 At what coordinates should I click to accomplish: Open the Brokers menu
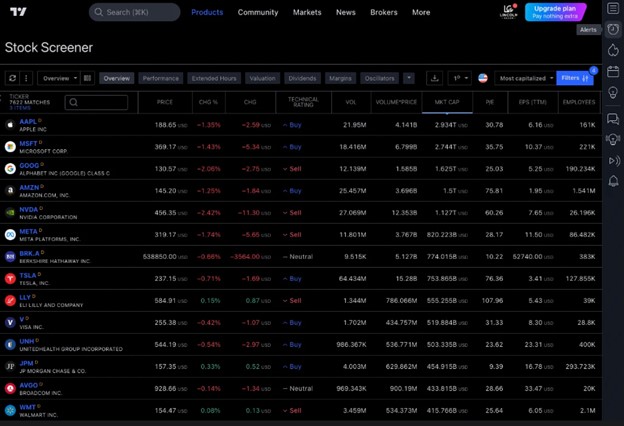pyautogui.click(x=384, y=12)
